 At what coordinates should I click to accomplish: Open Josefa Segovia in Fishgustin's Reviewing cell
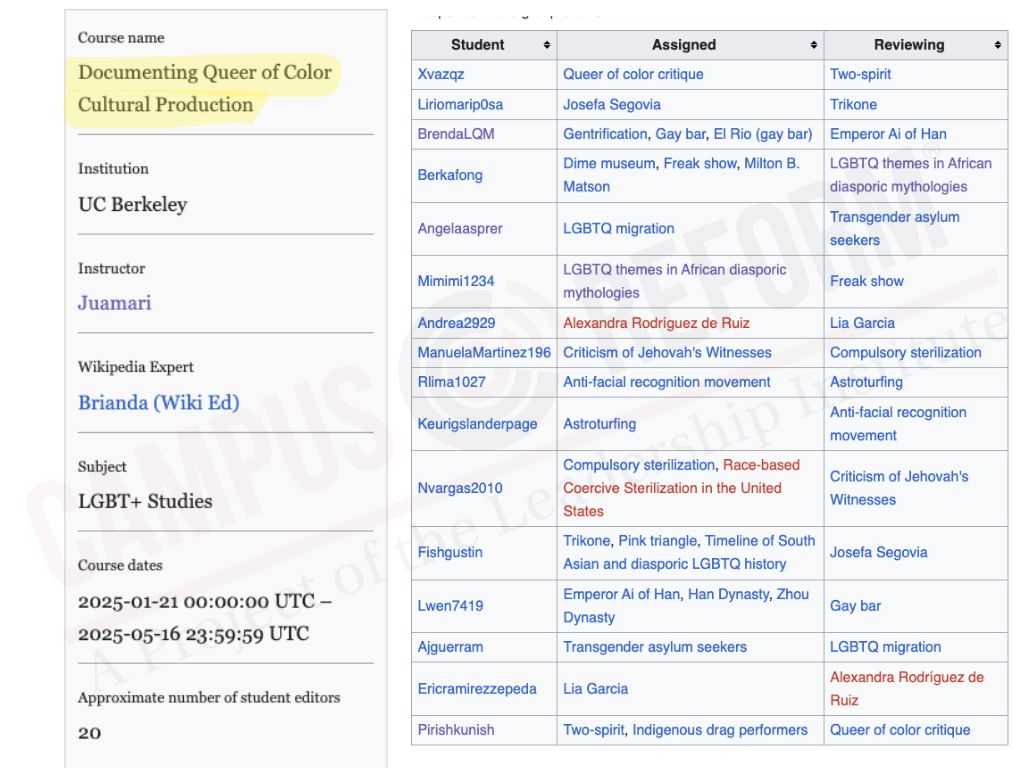[878, 552]
